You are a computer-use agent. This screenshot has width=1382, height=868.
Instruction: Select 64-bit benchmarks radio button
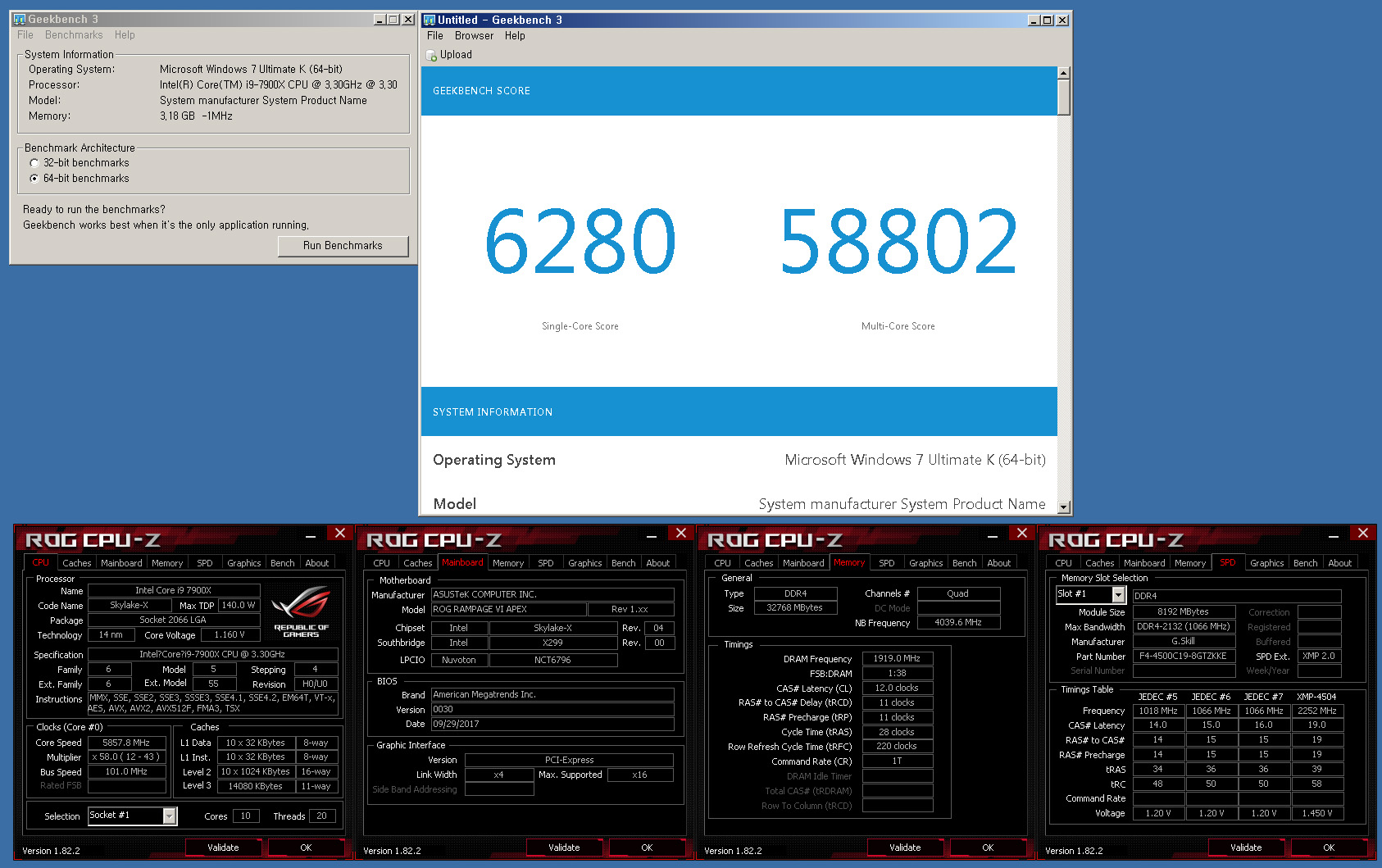(x=34, y=179)
